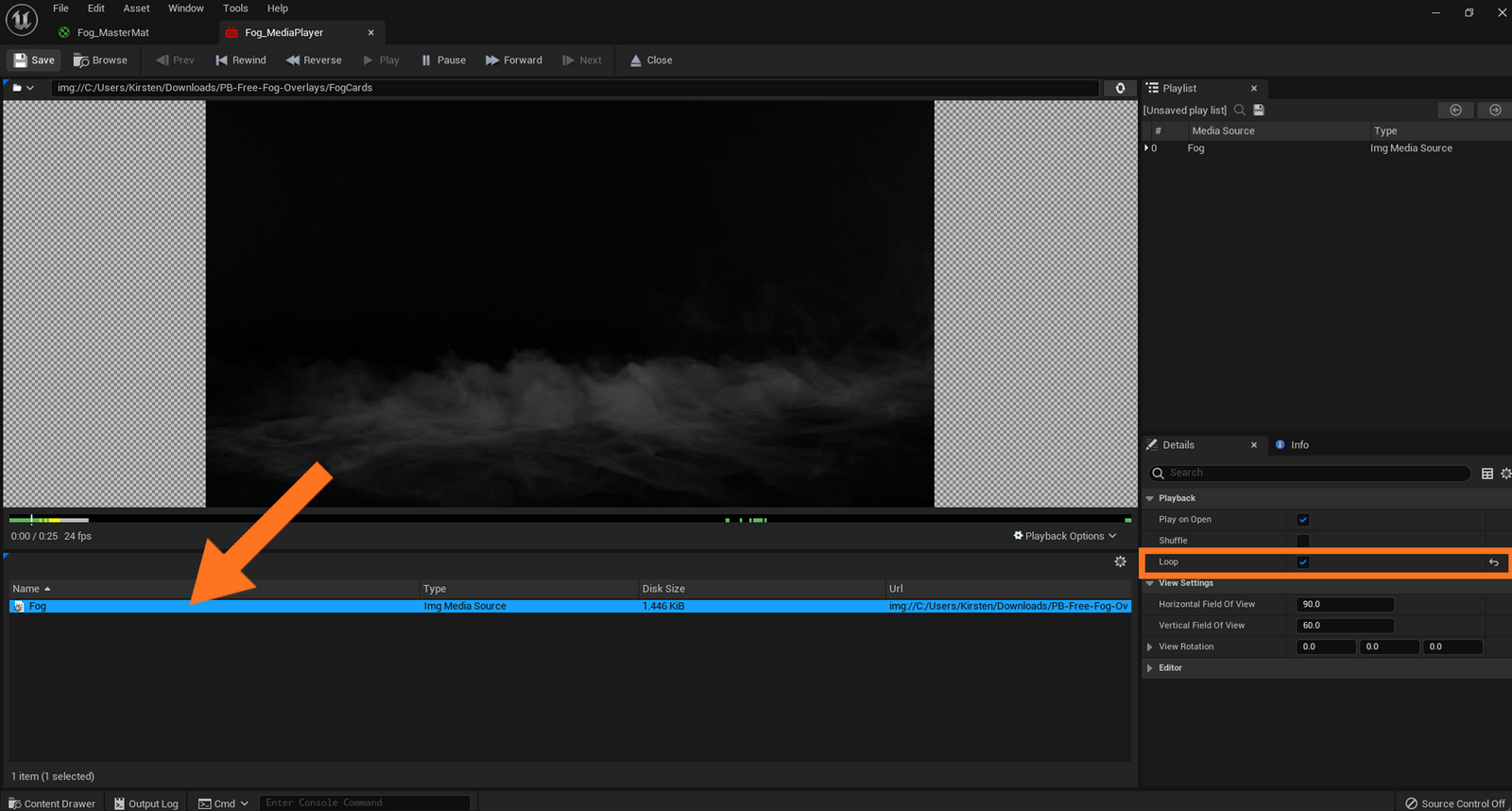The image size is (1512, 811).
Task: Switch to the Fog_MasterMat tab
Action: (x=112, y=33)
